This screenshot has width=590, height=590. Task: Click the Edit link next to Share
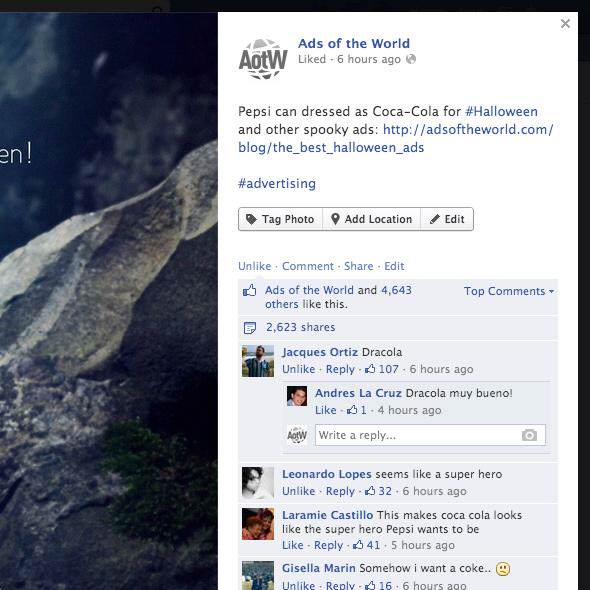(x=394, y=266)
